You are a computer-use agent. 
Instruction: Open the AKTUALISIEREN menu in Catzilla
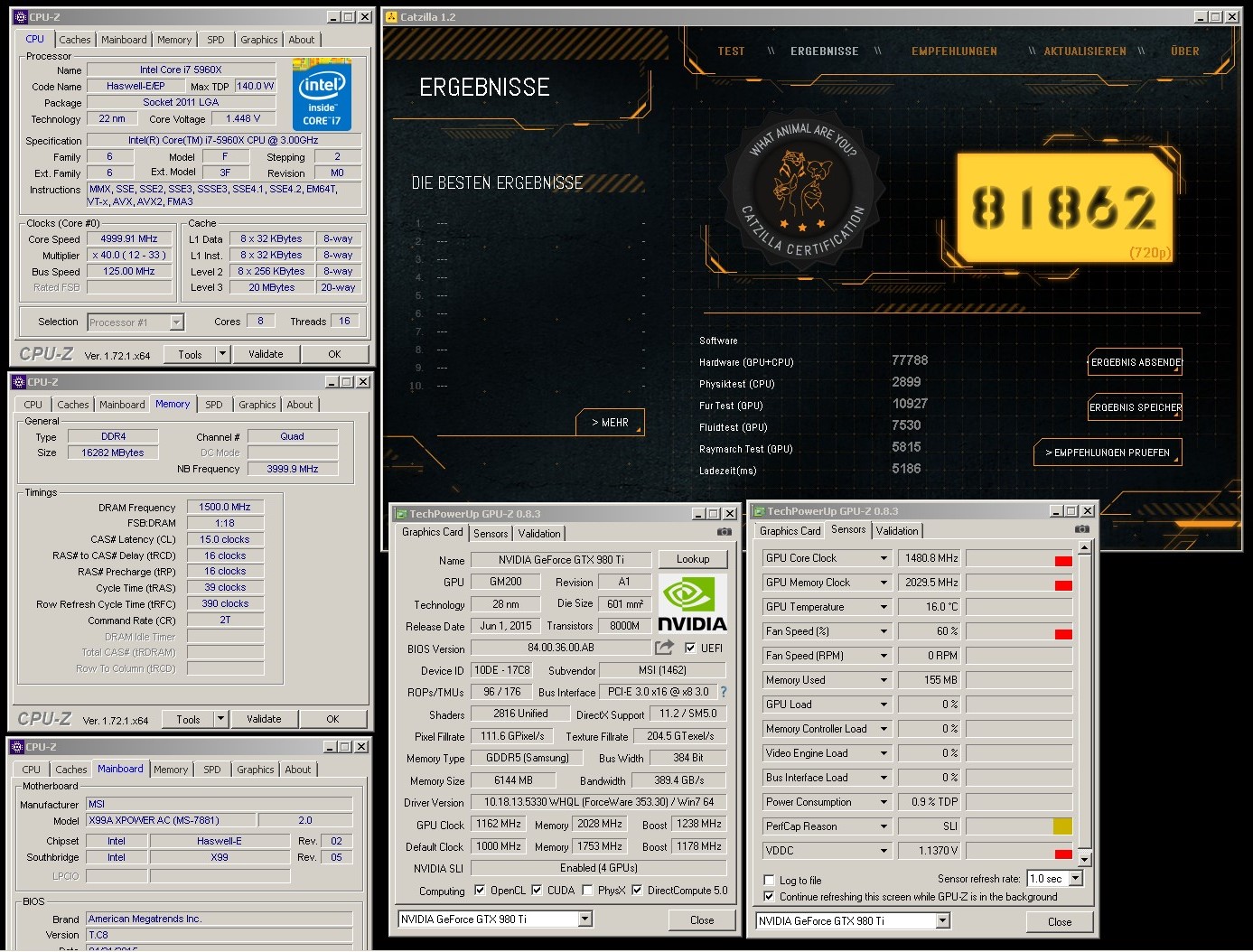point(1085,51)
